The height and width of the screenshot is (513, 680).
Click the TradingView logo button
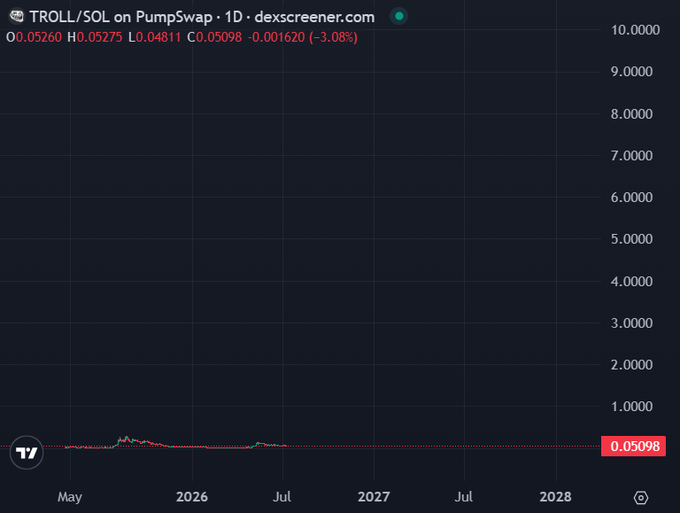point(26,453)
